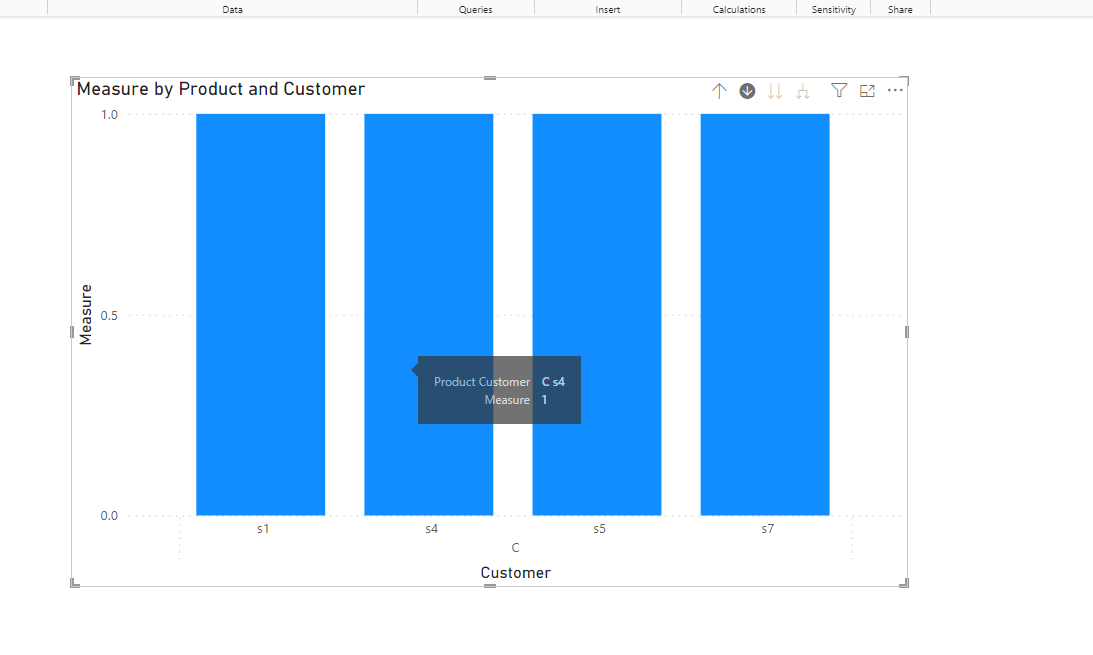Click the chart title Measure by Product and Customer
The width and height of the screenshot is (1093, 655).
(221, 89)
